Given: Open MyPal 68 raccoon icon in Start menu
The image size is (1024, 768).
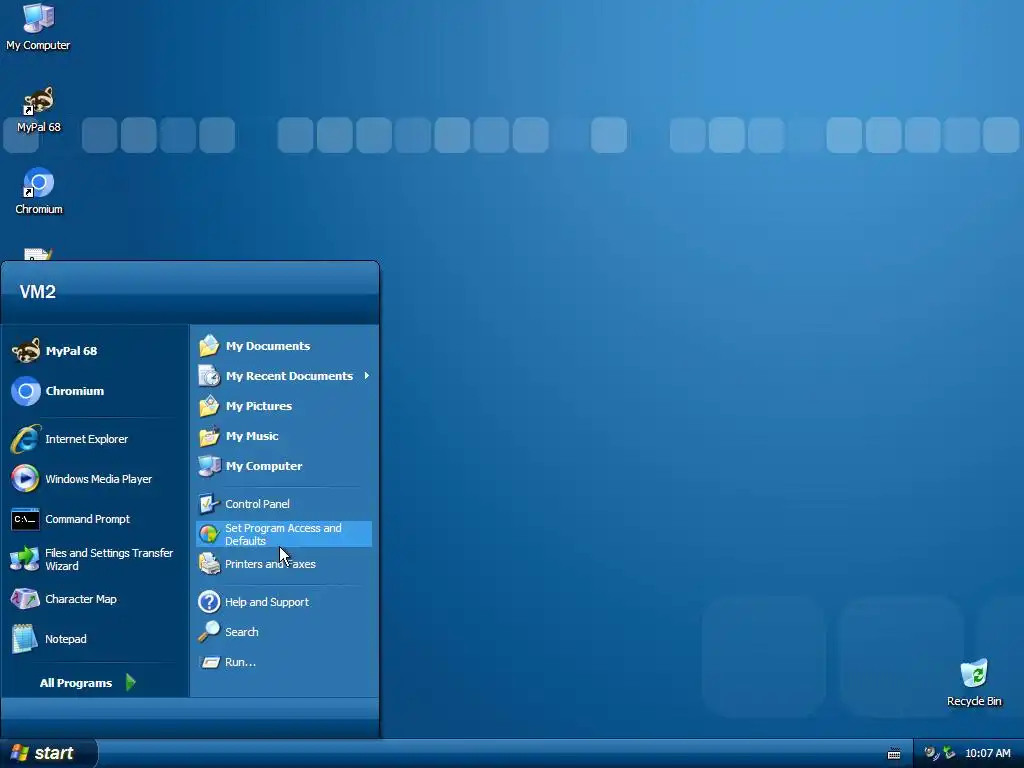Looking at the screenshot, I should pyautogui.click(x=26, y=351).
